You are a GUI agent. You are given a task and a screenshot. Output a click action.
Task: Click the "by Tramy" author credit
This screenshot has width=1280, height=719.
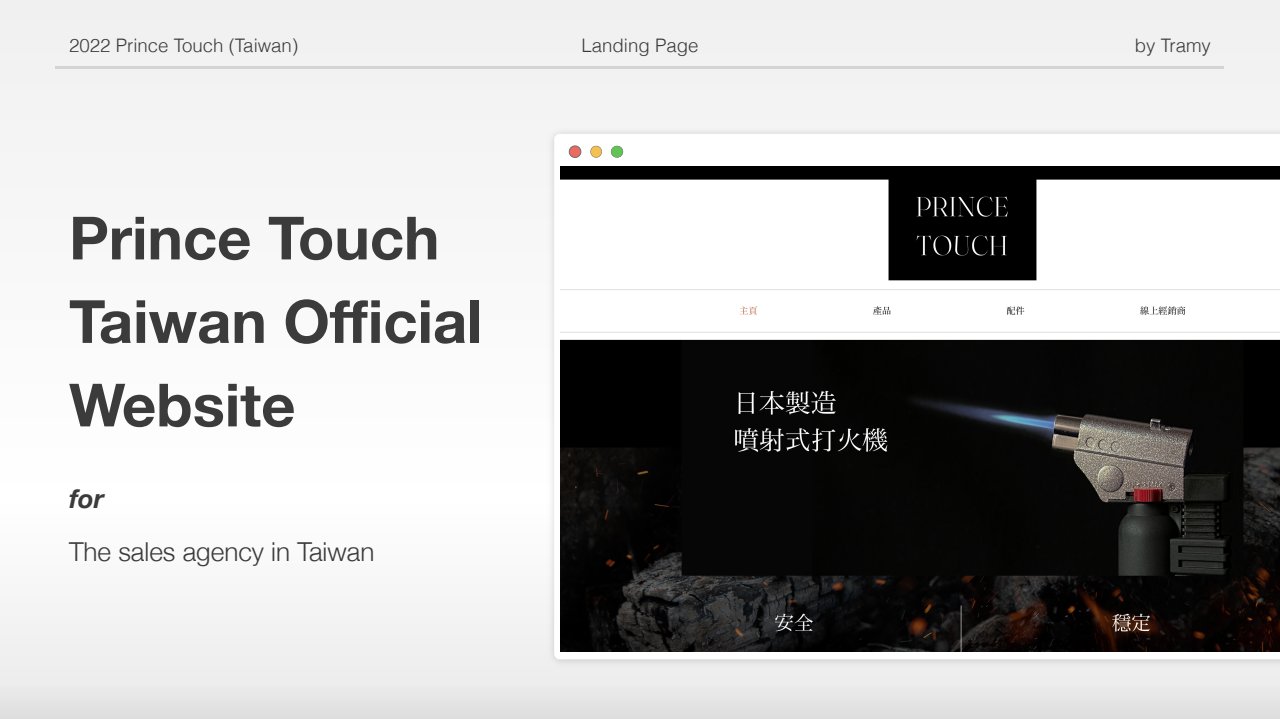(x=1172, y=46)
